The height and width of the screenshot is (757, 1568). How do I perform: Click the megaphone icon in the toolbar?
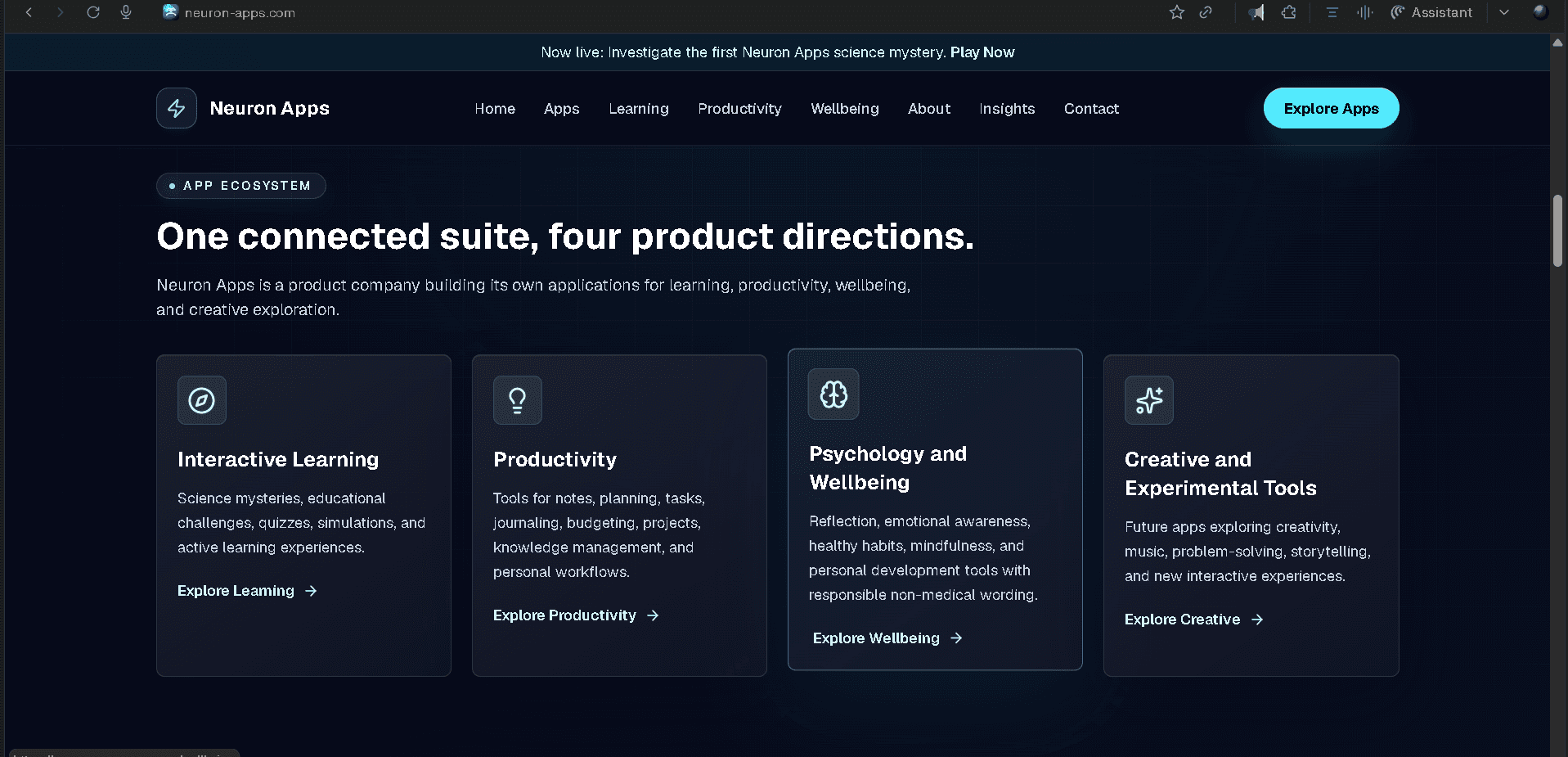[1256, 12]
